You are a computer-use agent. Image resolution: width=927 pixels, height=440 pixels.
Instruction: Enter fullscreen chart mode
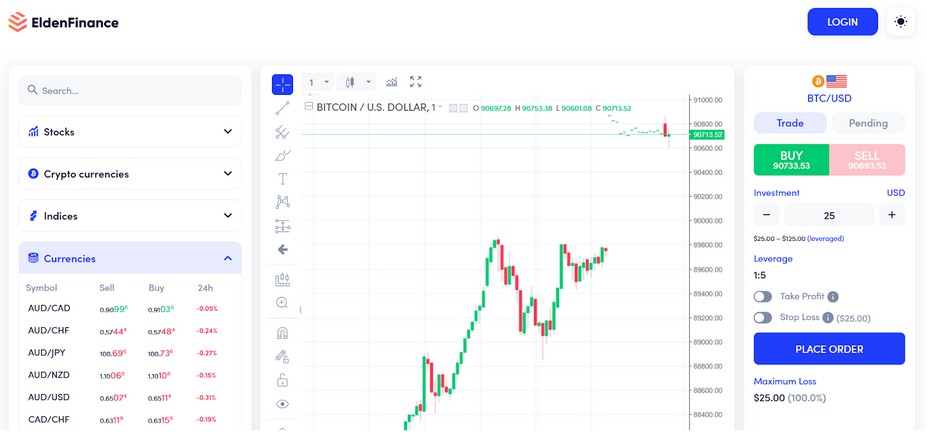coord(416,82)
